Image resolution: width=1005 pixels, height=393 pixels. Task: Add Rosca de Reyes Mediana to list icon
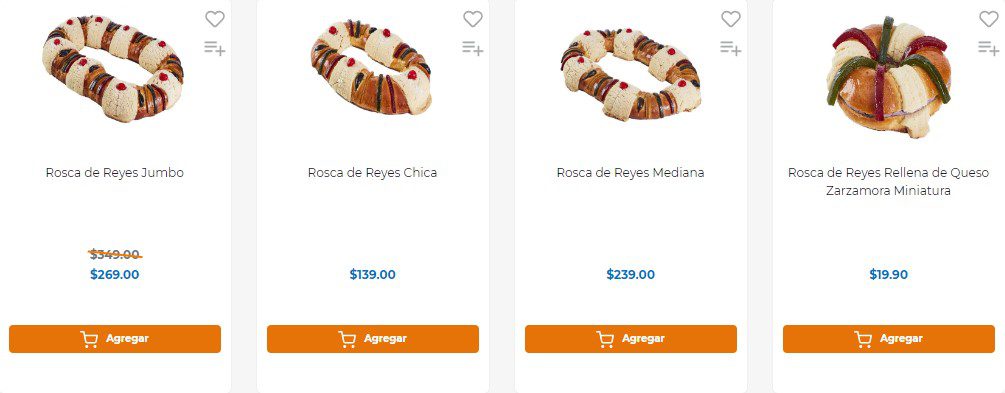(x=731, y=48)
